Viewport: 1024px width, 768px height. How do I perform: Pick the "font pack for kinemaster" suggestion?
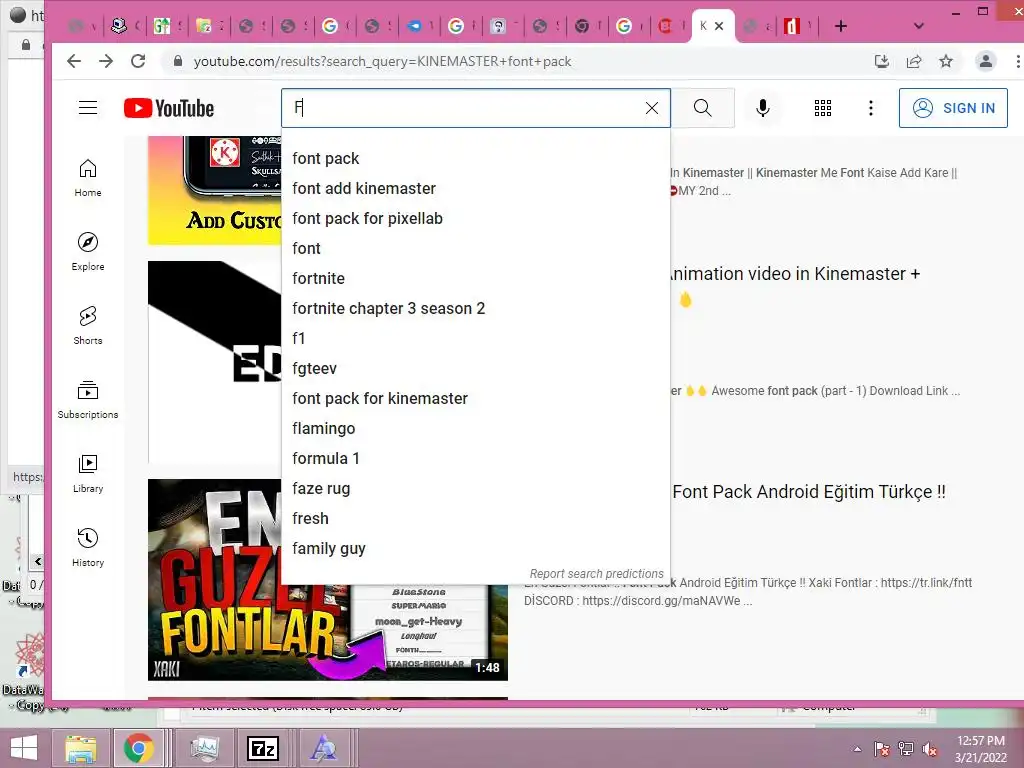(475, 399)
